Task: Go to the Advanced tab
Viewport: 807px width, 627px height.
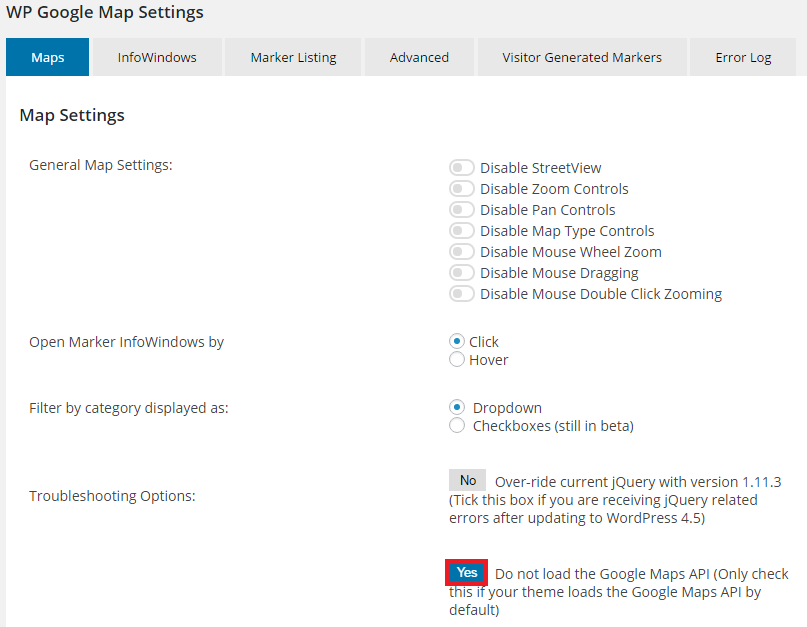Action: (419, 57)
